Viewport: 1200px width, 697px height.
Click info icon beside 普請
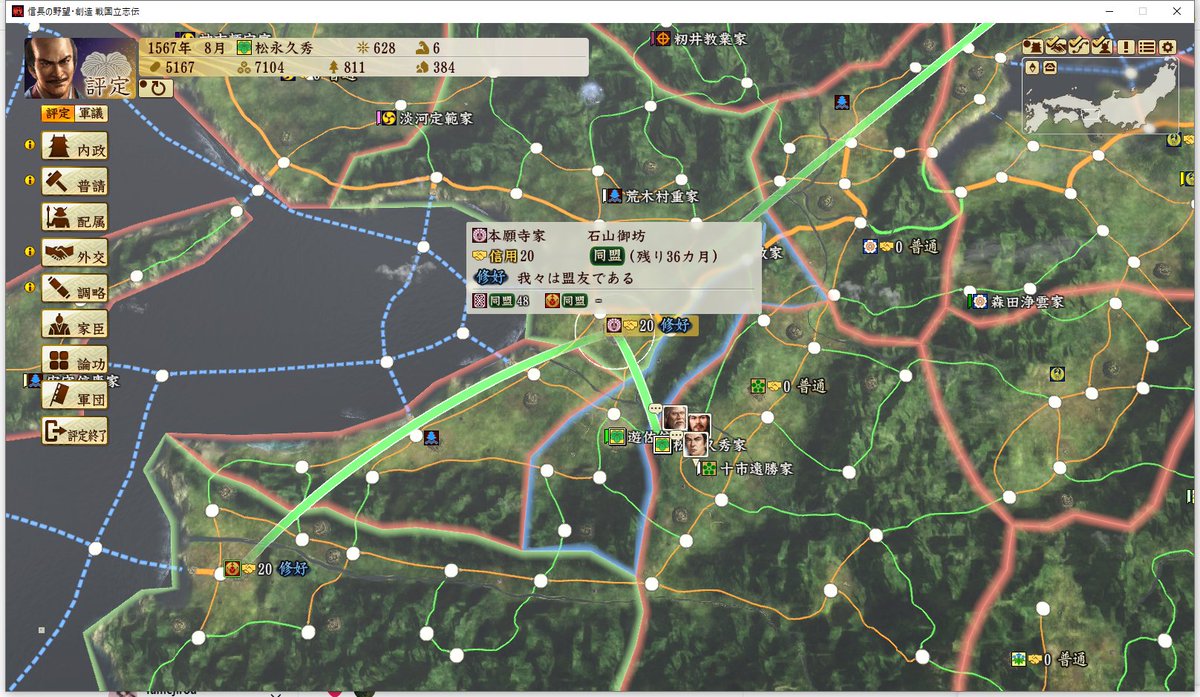[29, 181]
